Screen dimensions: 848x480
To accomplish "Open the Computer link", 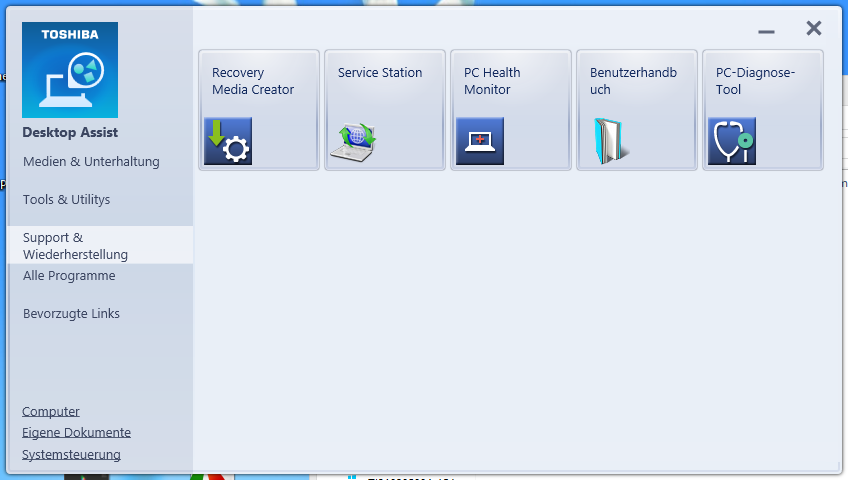I will point(50,411).
